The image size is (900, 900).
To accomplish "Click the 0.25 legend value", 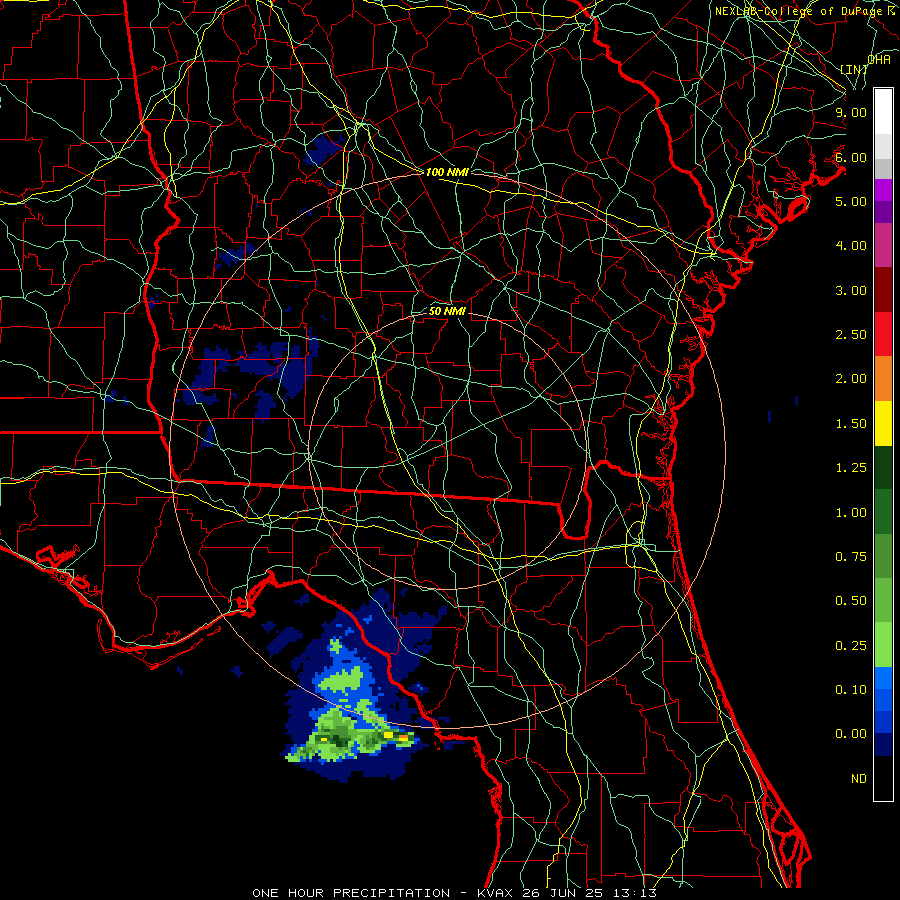I will click(x=851, y=646).
